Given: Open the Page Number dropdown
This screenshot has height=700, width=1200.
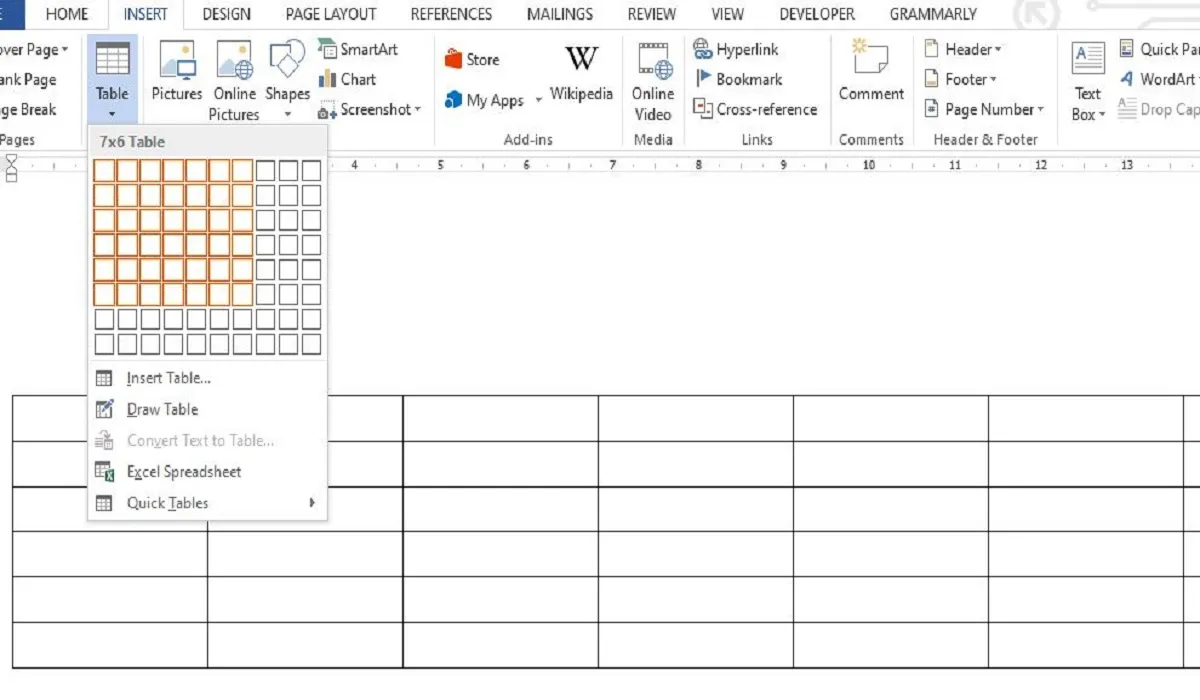Looking at the screenshot, I should point(983,109).
